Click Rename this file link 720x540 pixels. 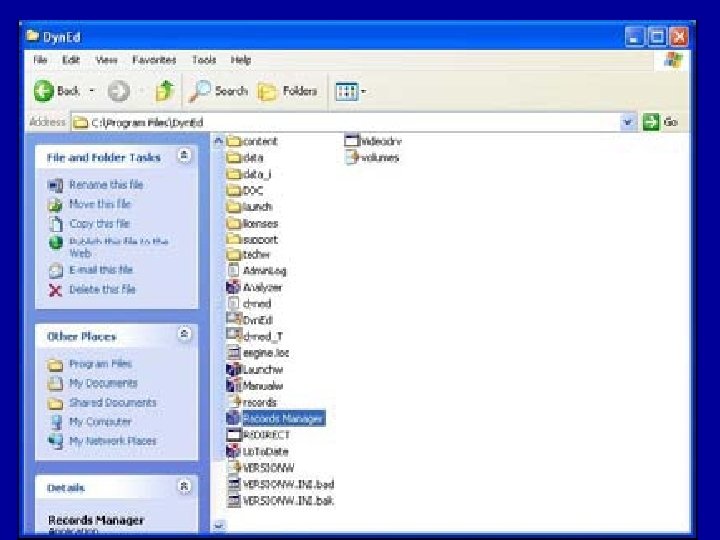(106, 185)
